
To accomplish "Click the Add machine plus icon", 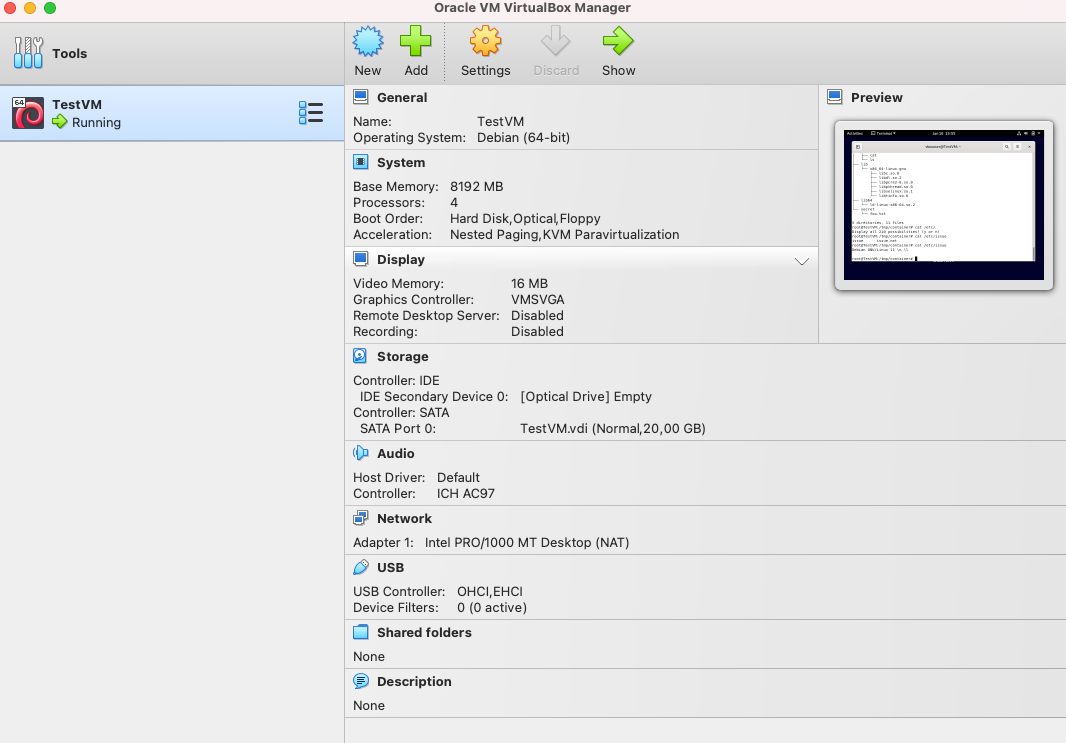I will [x=415, y=41].
